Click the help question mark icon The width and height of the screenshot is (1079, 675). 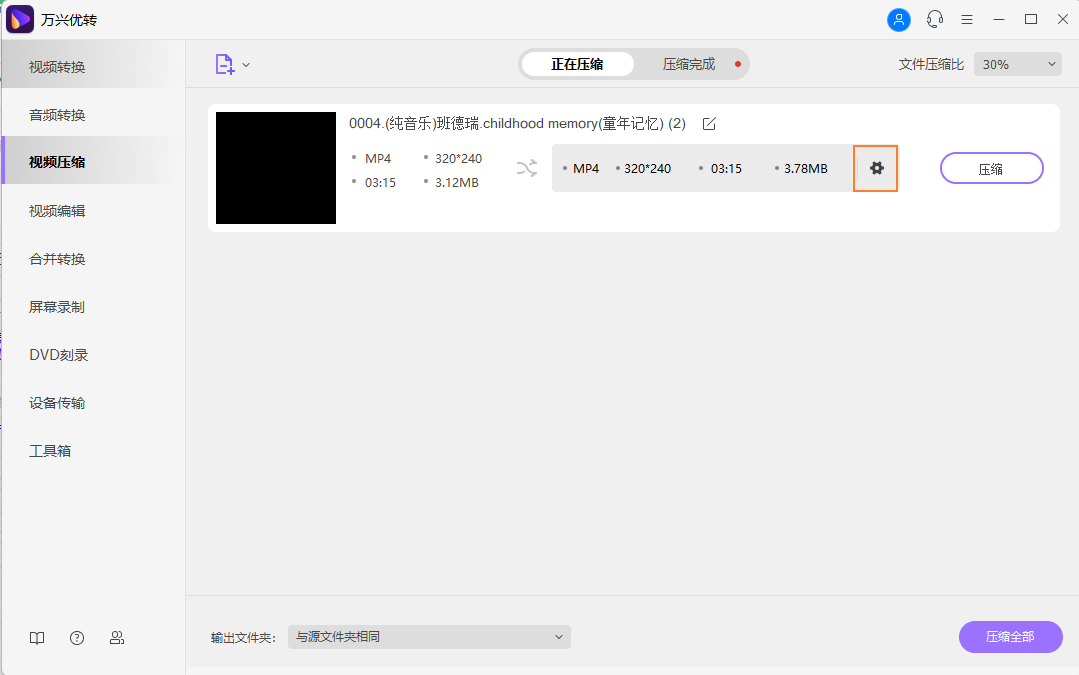76,637
